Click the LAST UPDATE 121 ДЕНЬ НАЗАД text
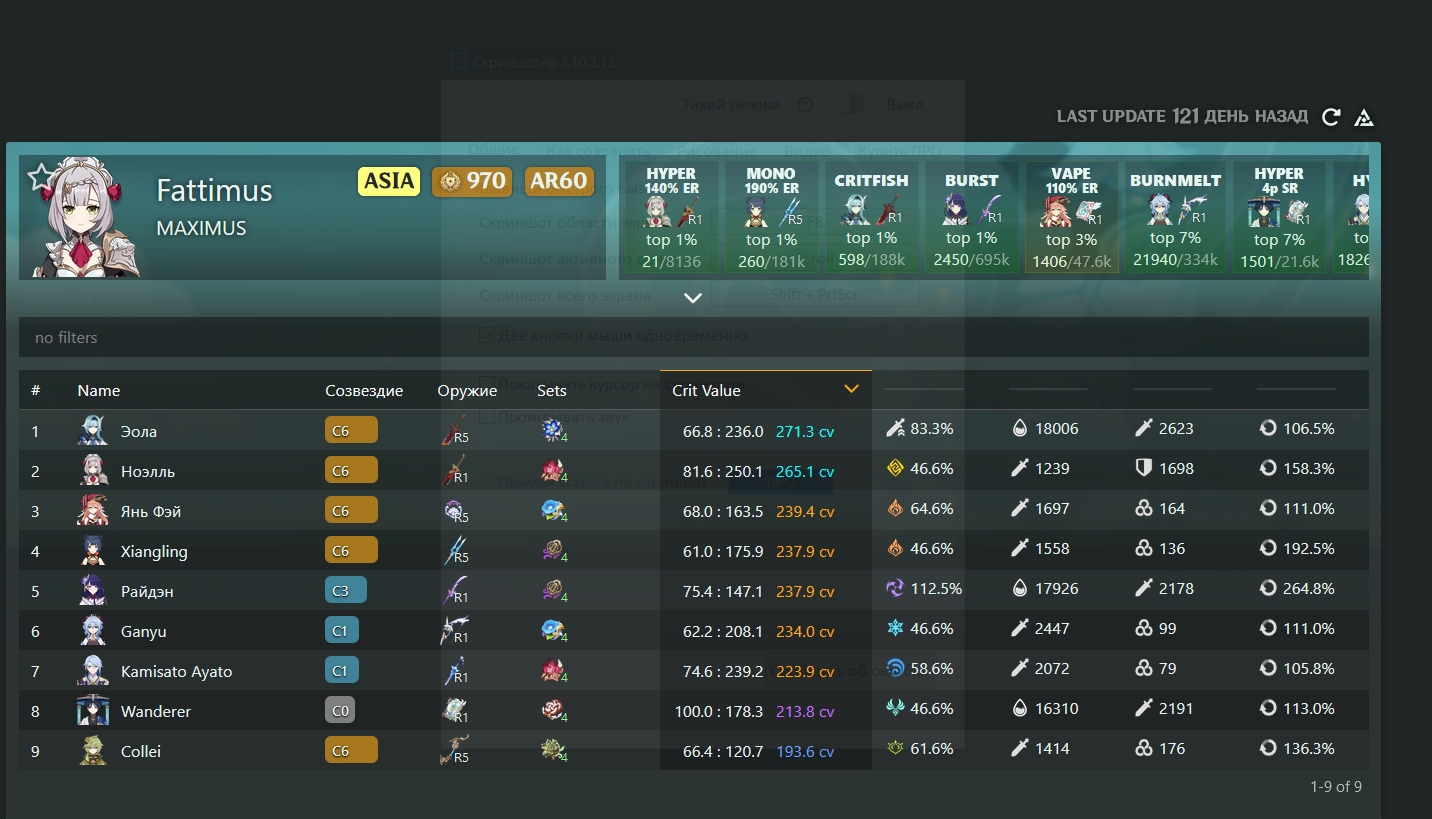The width and height of the screenshot is (1432, 819). (1182, 116)
